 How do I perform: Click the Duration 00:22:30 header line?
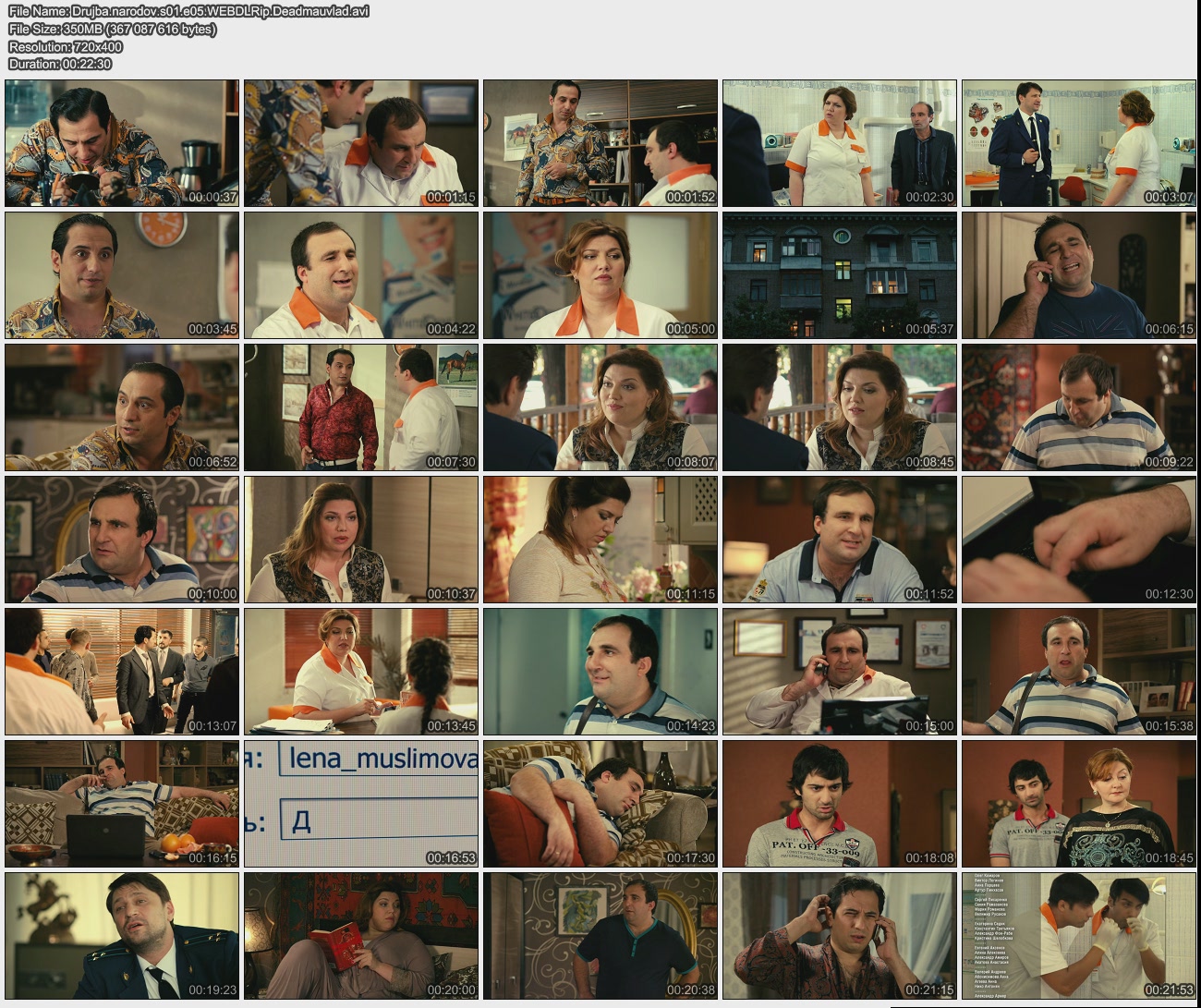pos(60,65)
